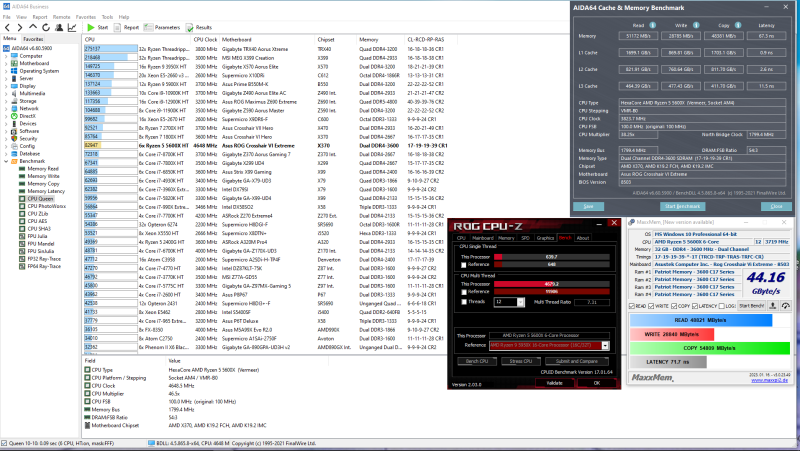Toggle Reference checkbox under CPU Multi Thread
The image size is (800, 451).
(463, 292)
